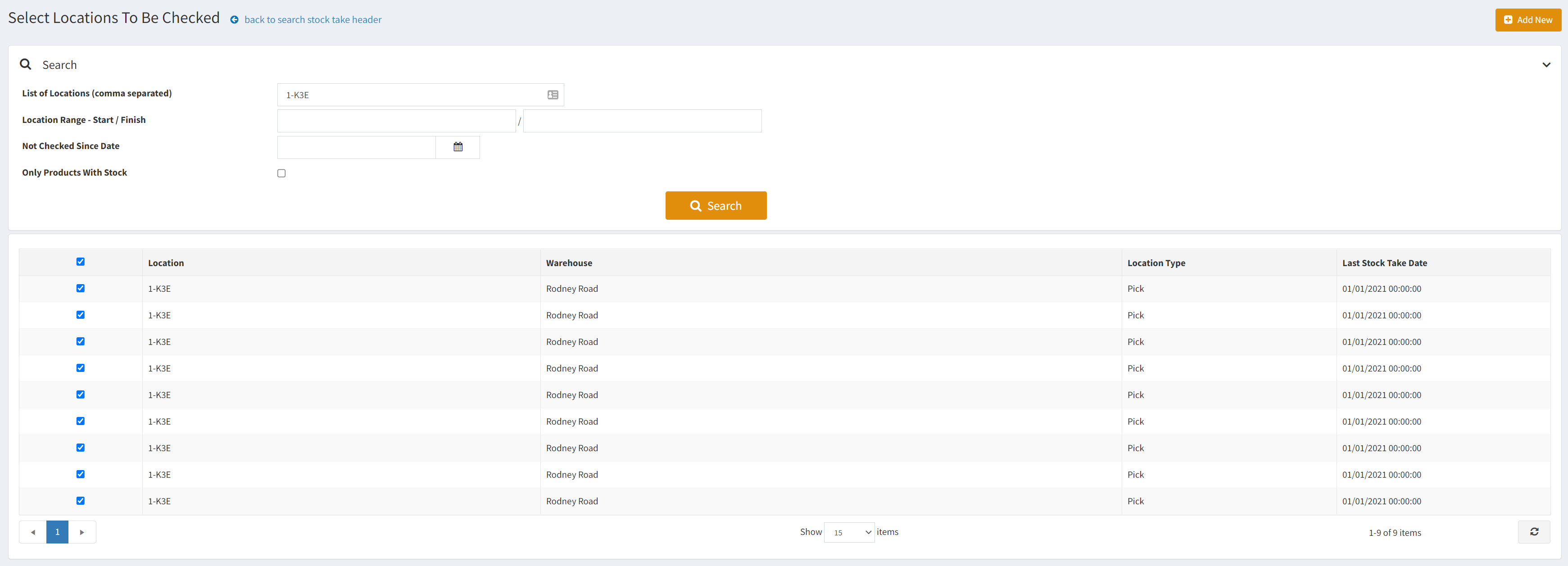The height and width of the screenshot is (566, 1568).
Task: Sort by clicking the Location column header
Action: point(166,263)
